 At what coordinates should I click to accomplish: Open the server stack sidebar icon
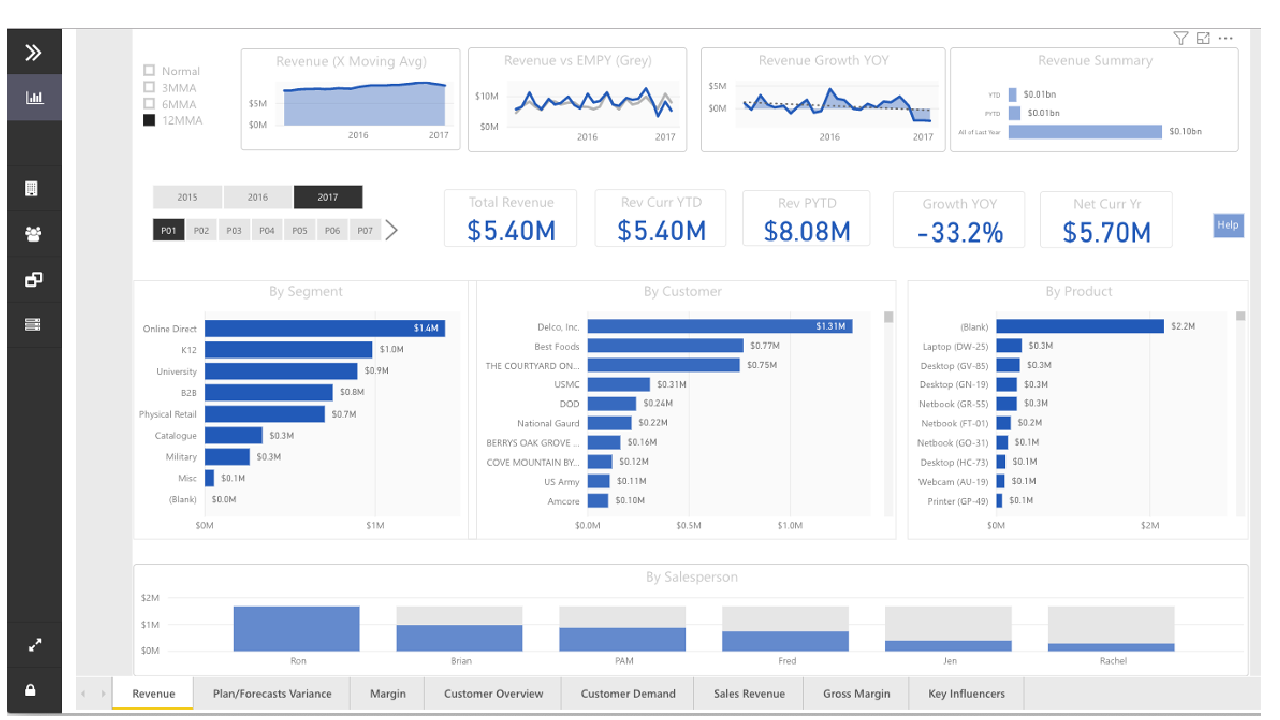point(33,324)
